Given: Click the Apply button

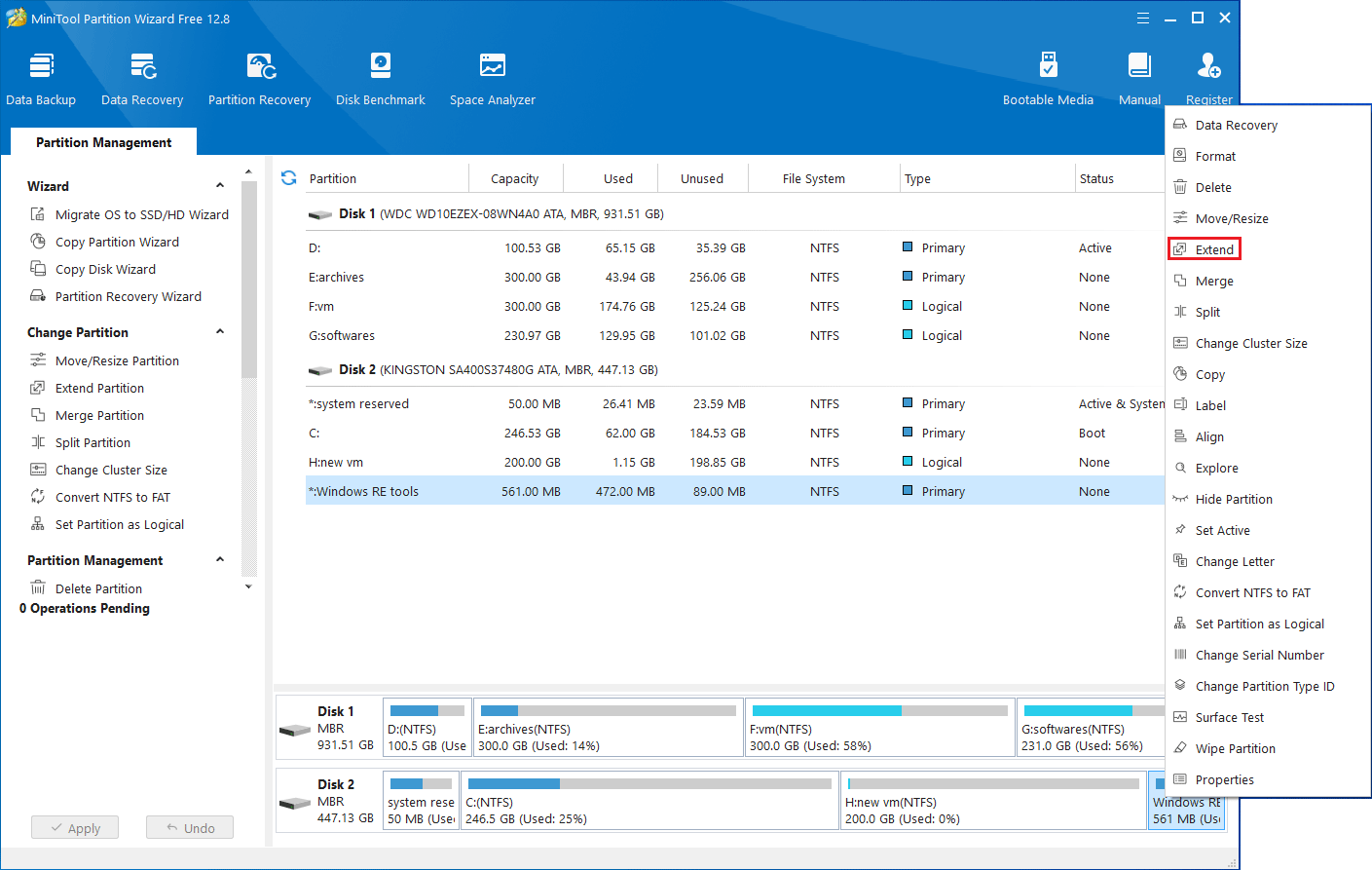Looking at the screenshot, I should click(75, 828).
